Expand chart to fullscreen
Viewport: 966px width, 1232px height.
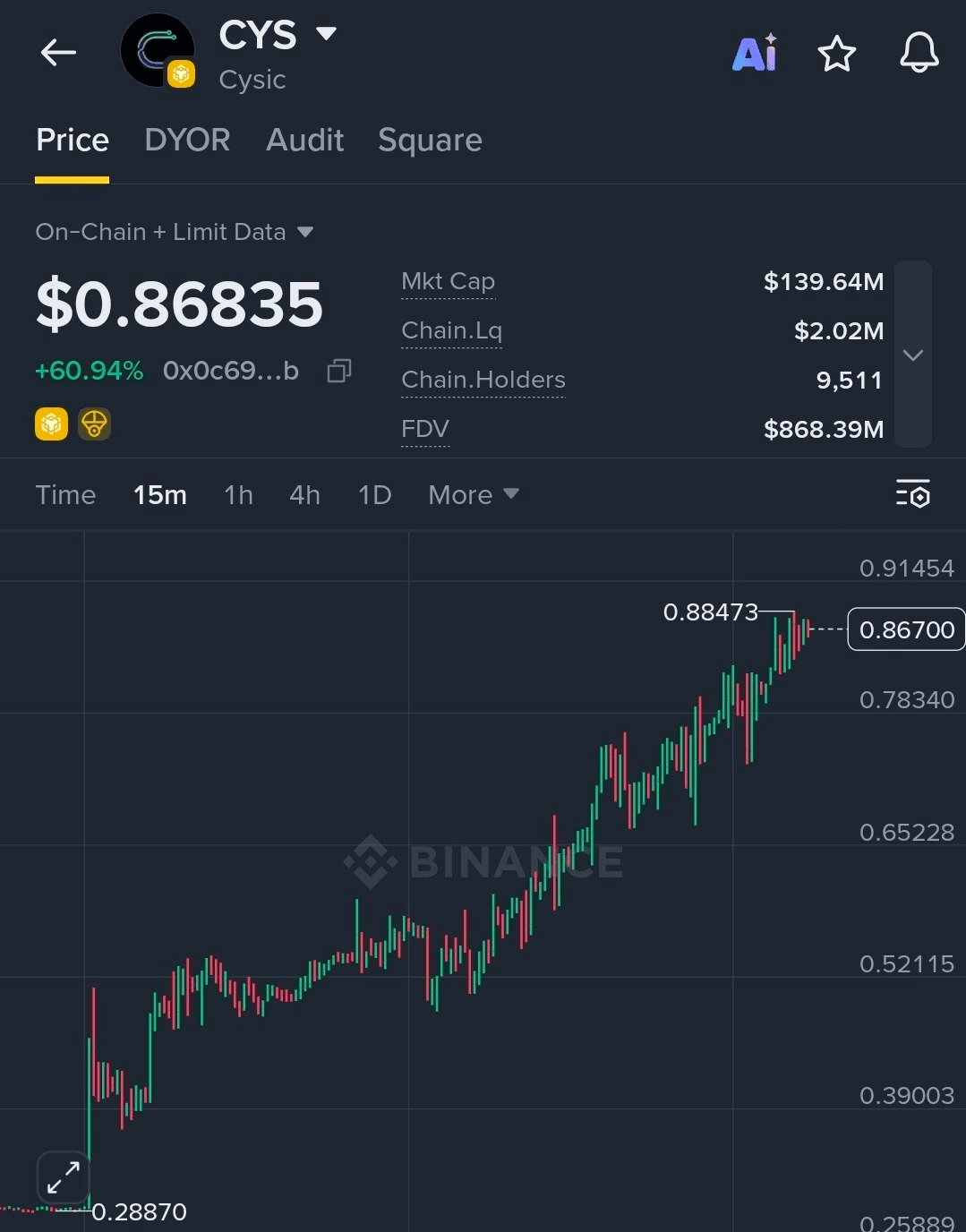point(64,1177)
